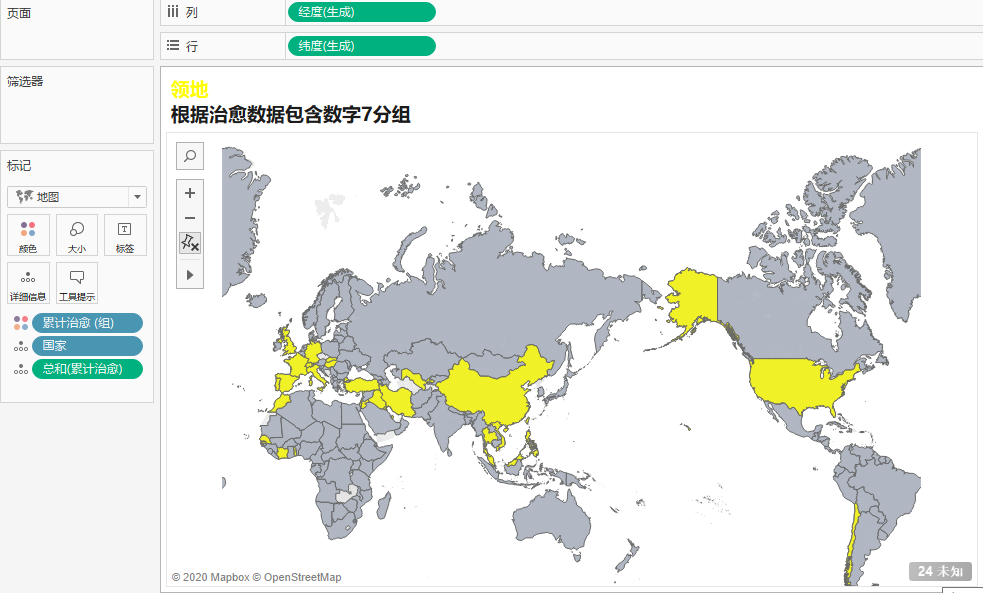Viewport: 983px width, 593px height.
Task: Open the 工具提示 tooltip mark card
Action: (77, 283)
